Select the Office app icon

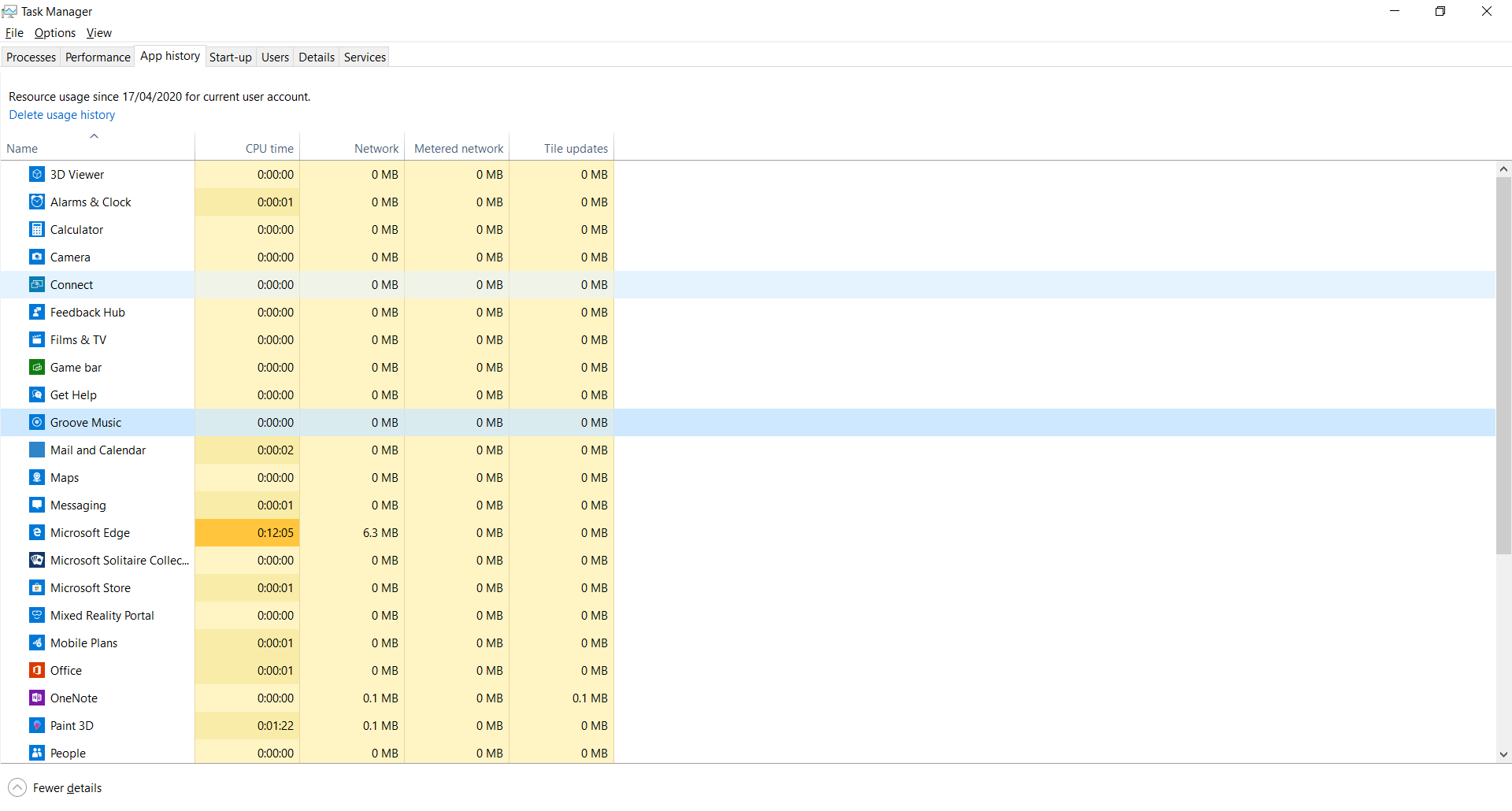click(x=37, y=670)
